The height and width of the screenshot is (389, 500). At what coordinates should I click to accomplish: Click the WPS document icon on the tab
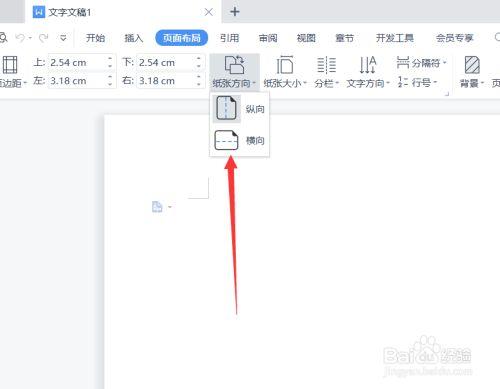click(39, 12)
